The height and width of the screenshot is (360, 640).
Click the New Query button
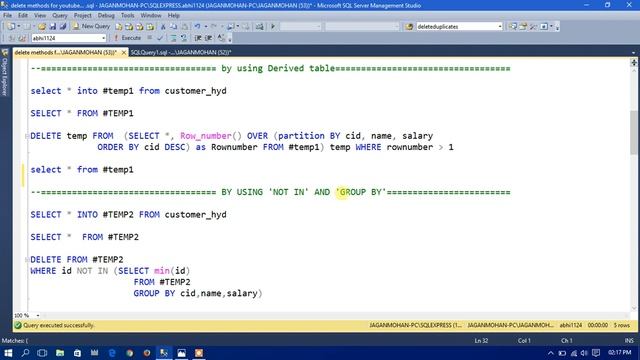click(x=91, y=27)
